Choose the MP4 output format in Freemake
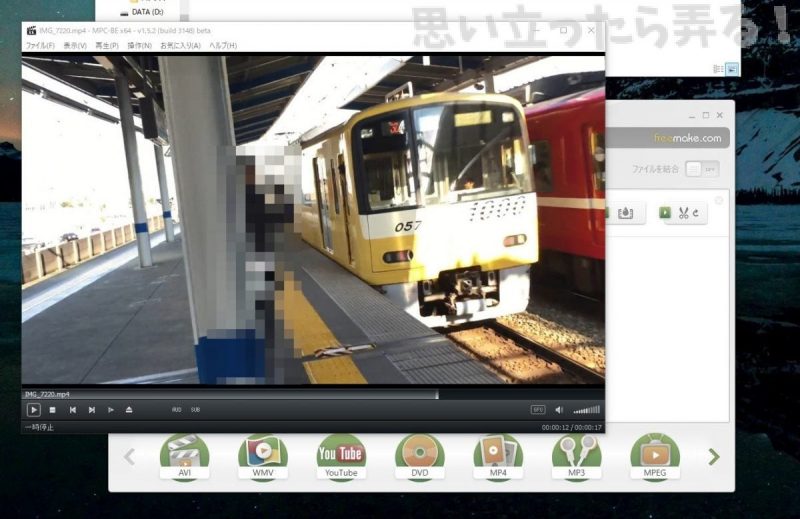The width and height of the screenshot is (800, 519). pyautogui.click(x=498, y=457)
